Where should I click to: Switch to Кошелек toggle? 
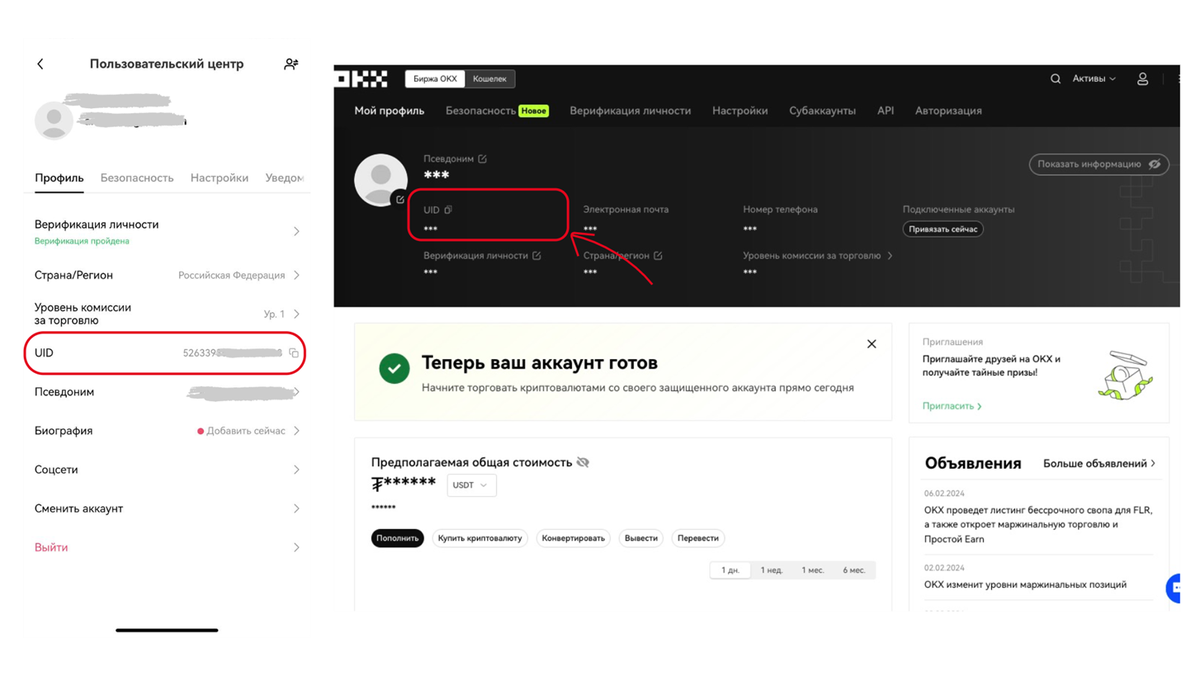(x=490, y=79)
